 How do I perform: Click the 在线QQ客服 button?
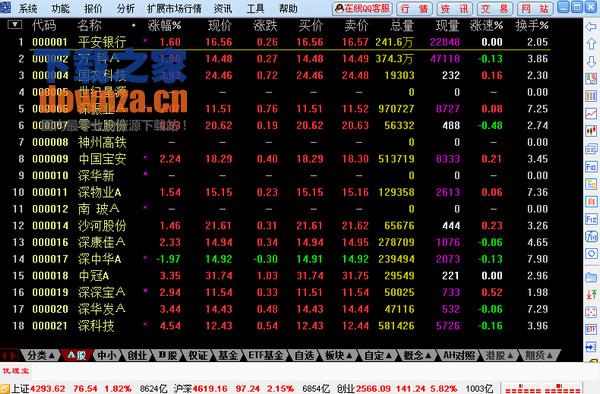tap(362, 8)
